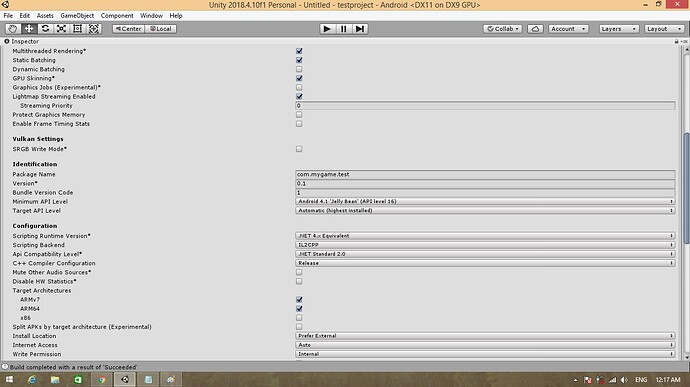Click the Collab button
This screenshot has width=690, height=387.
point(503,29)
